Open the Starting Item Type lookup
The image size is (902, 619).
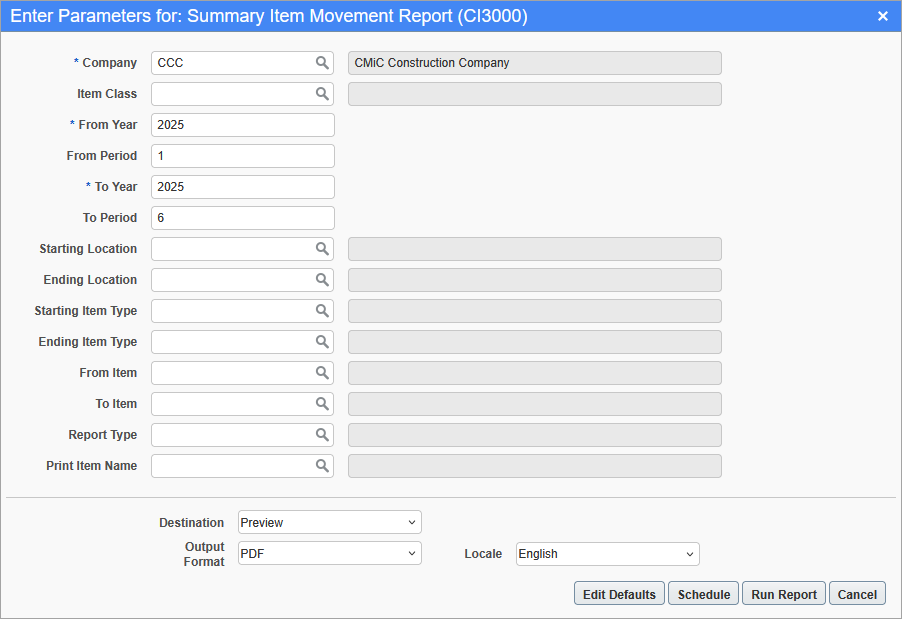click(x=322, y=310)
